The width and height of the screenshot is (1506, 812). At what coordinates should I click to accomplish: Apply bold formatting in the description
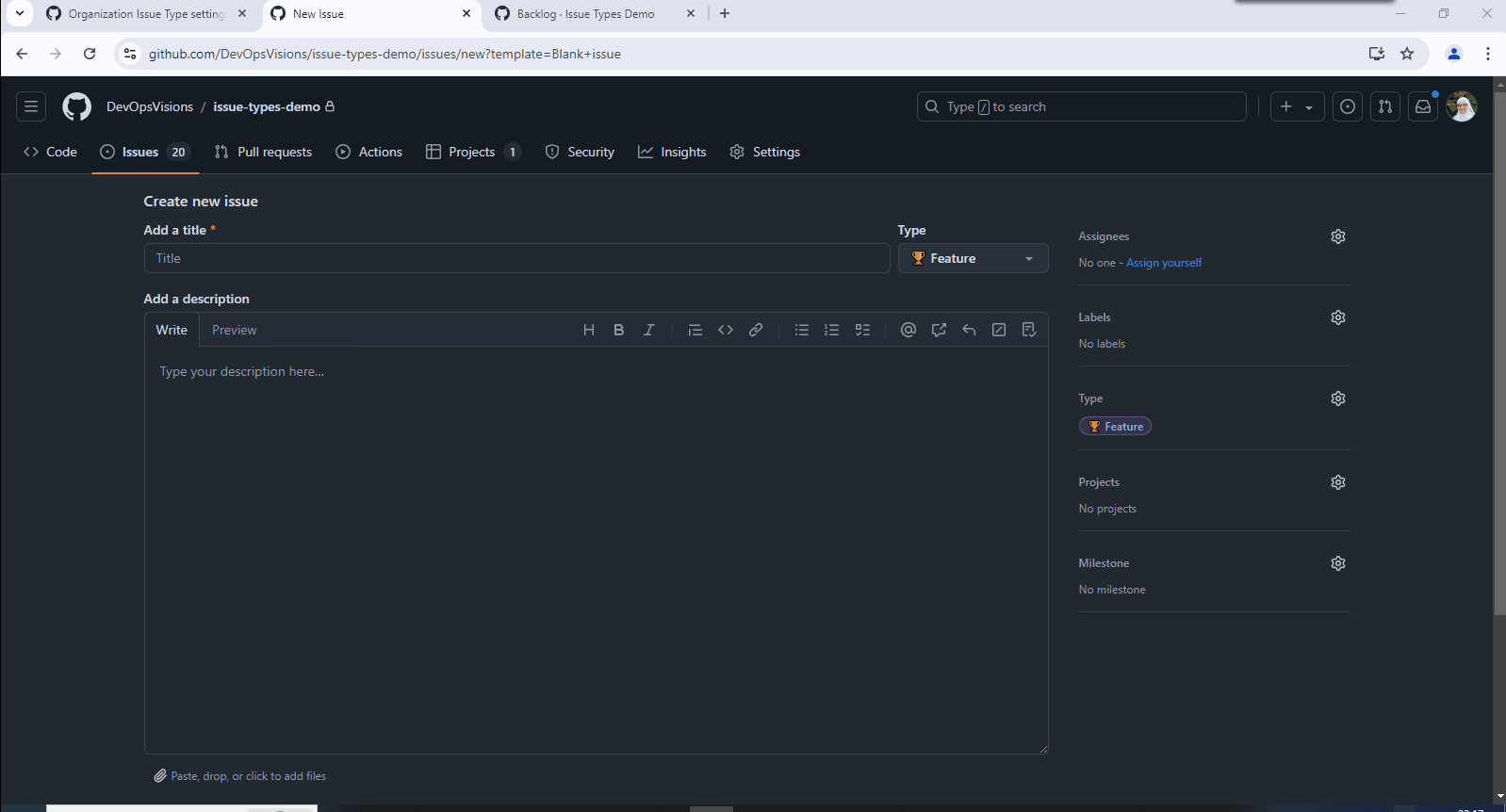click(619, 330)
